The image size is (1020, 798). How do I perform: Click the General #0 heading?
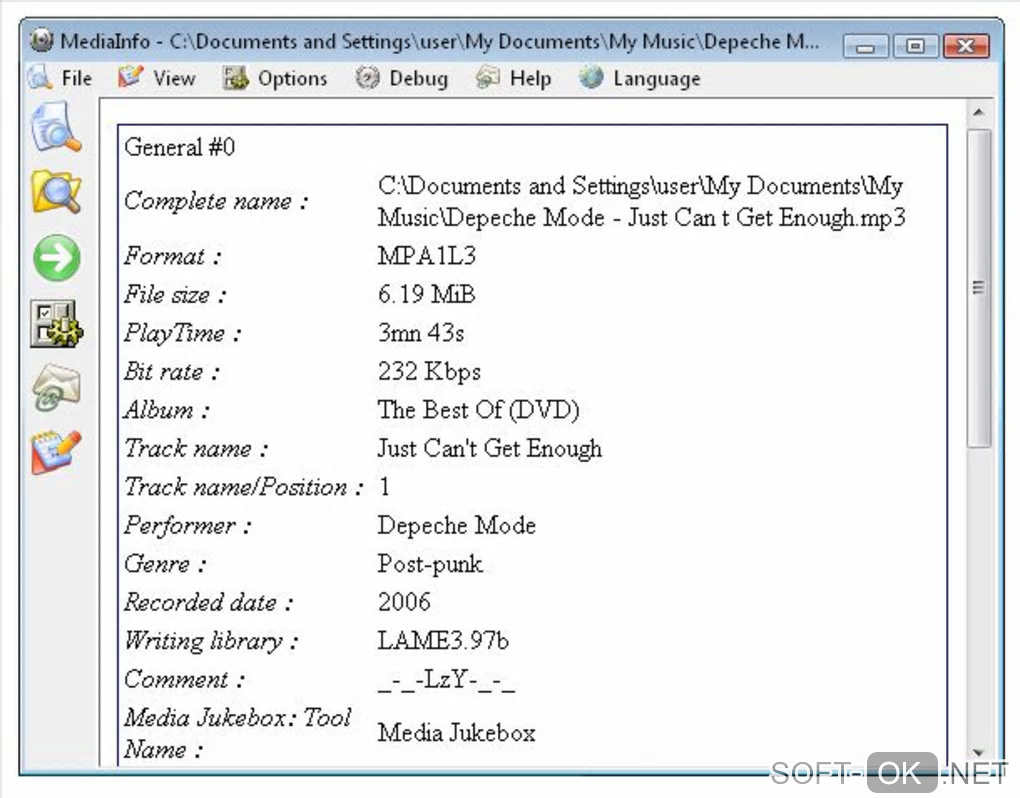coord(180,147)
